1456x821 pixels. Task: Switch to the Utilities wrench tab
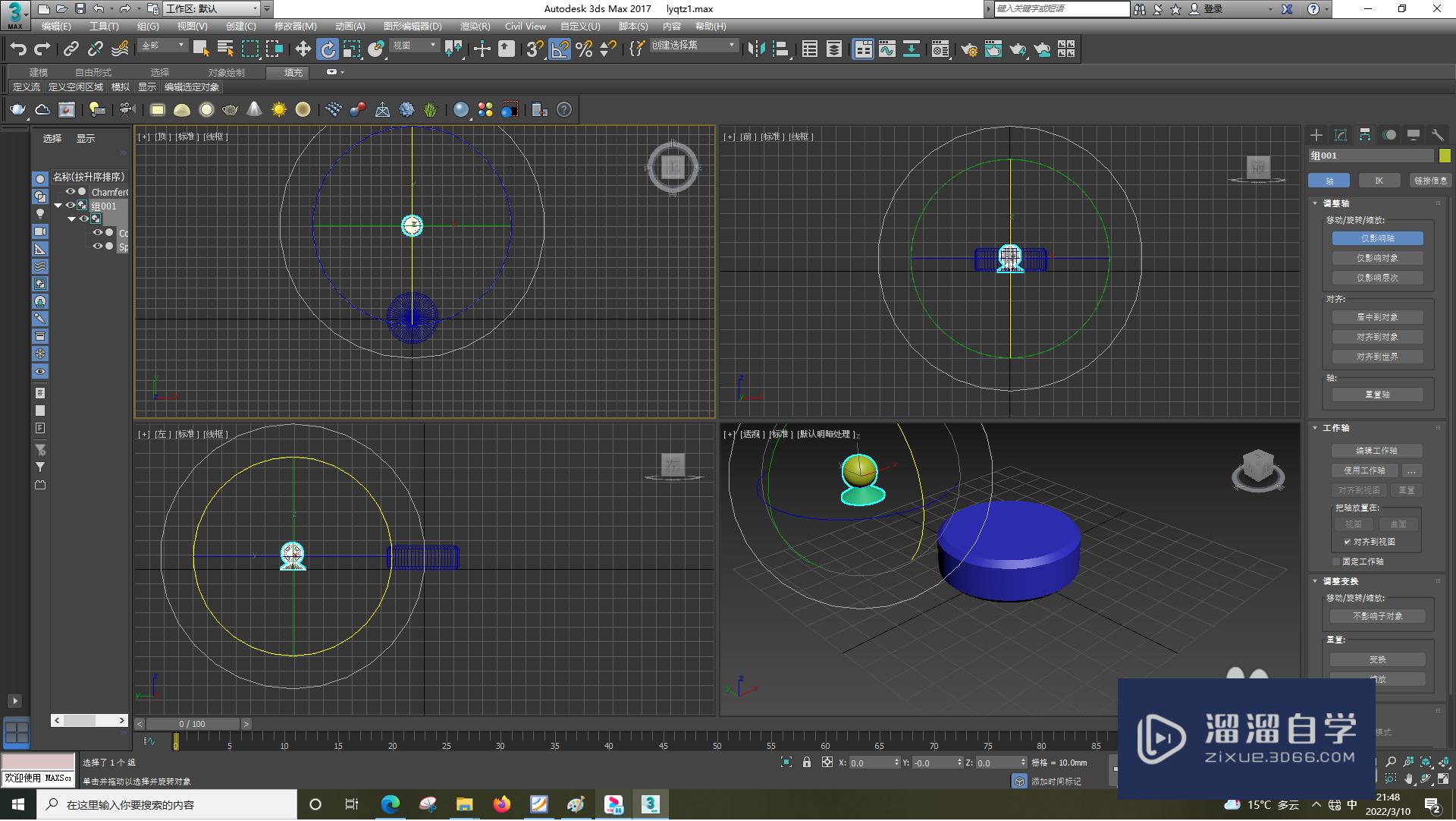coord(1438,135)
